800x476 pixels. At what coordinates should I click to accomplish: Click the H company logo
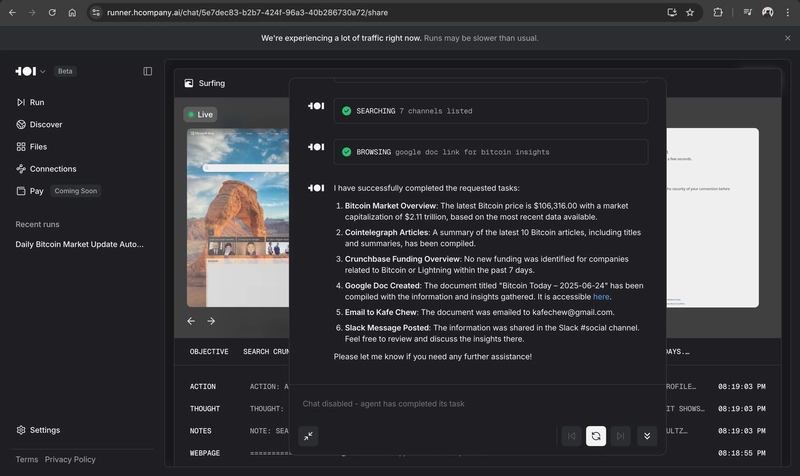pyautogui.click(x=26, y=71)
